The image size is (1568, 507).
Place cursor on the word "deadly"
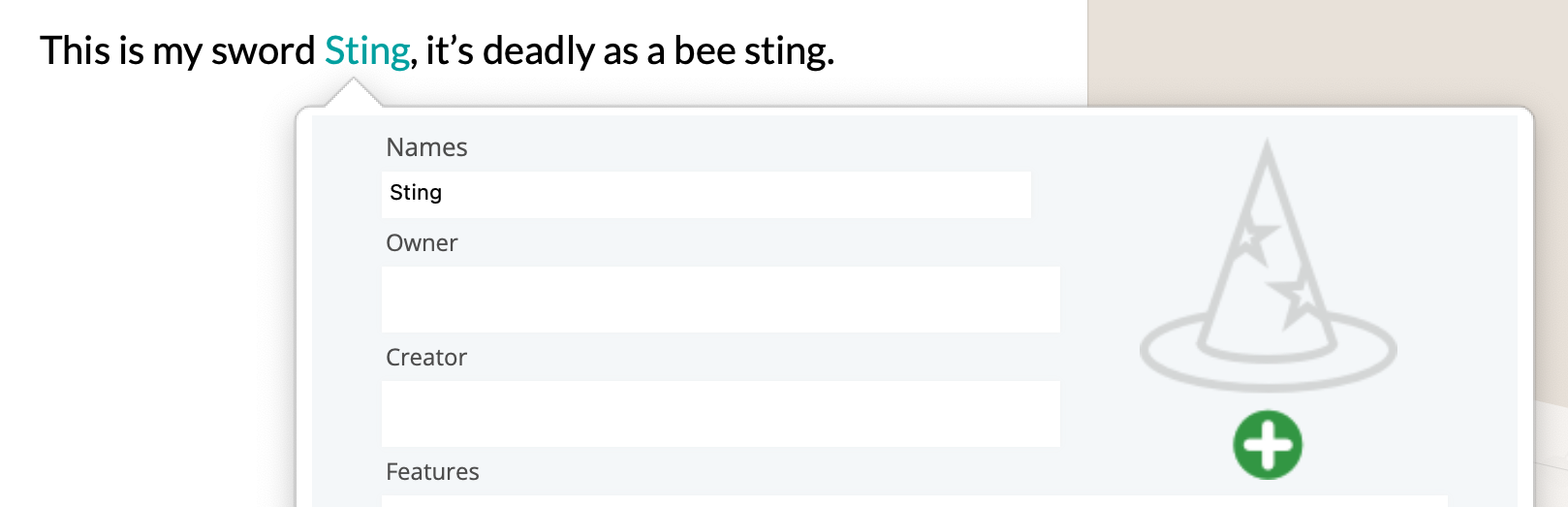pos(538,51)
